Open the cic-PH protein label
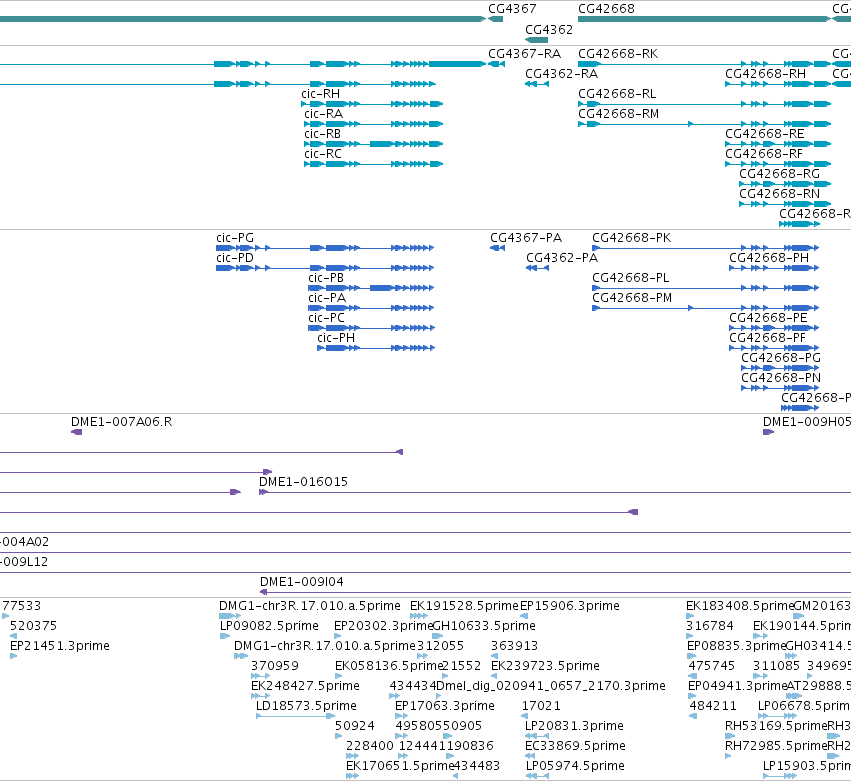The height and width of the screenshot is (781, 851). tap(336, 338)
